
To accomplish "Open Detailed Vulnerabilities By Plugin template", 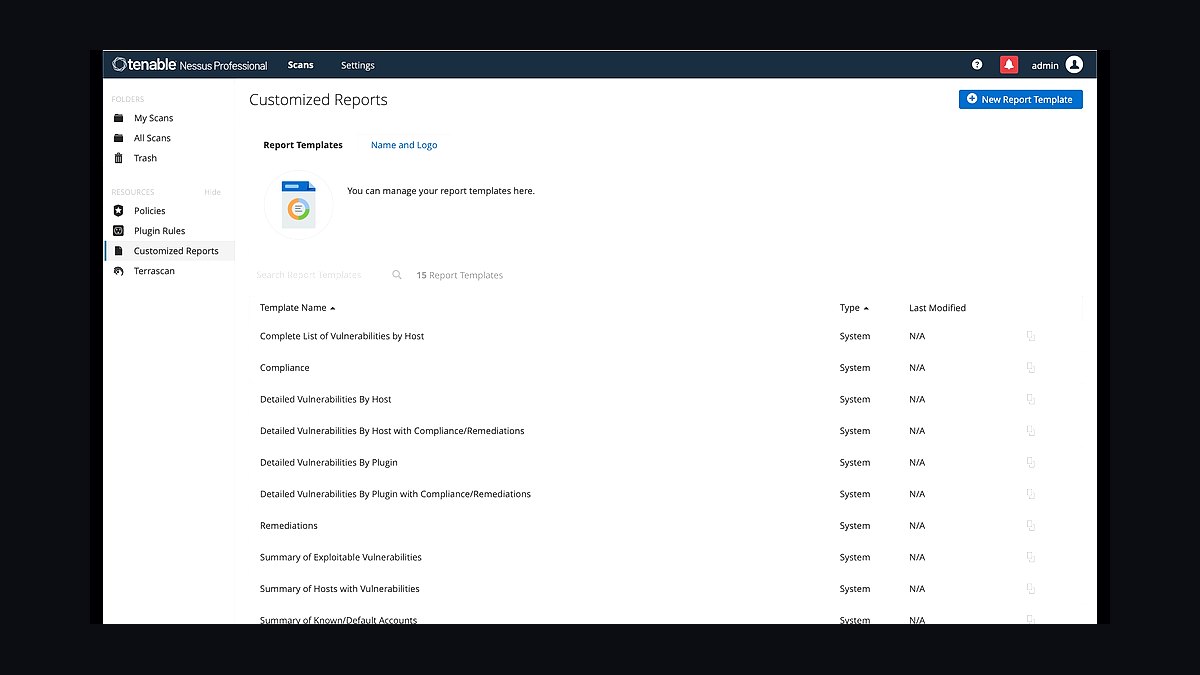I will pyautogui.click(x=329, y=463).
